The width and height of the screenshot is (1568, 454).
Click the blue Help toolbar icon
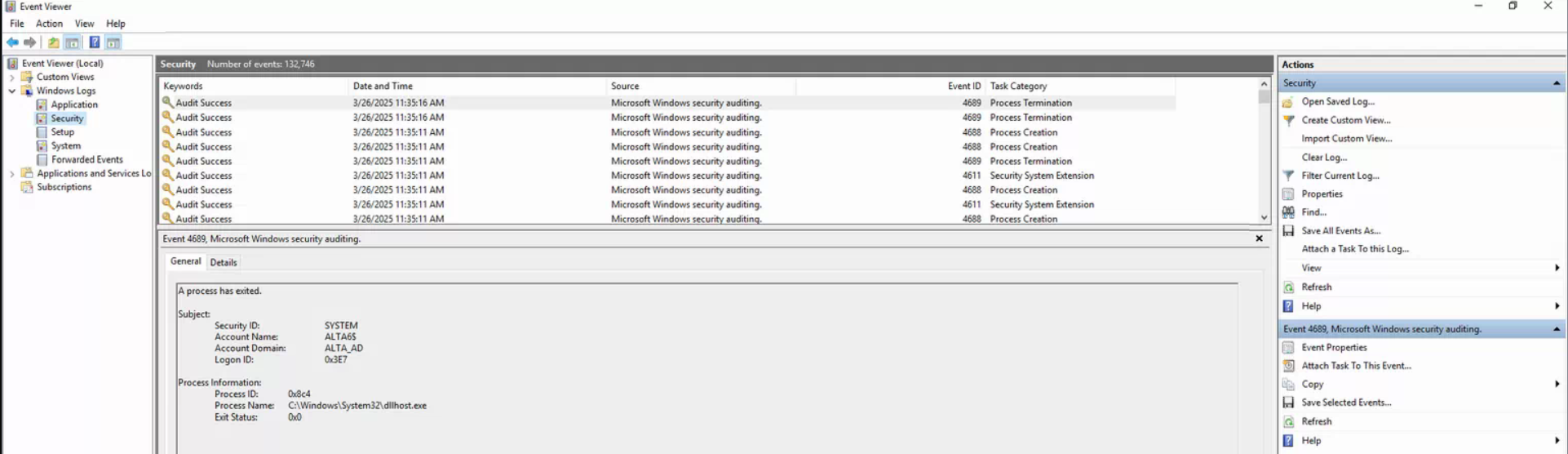pyautogui.click(x=95, y=42)
